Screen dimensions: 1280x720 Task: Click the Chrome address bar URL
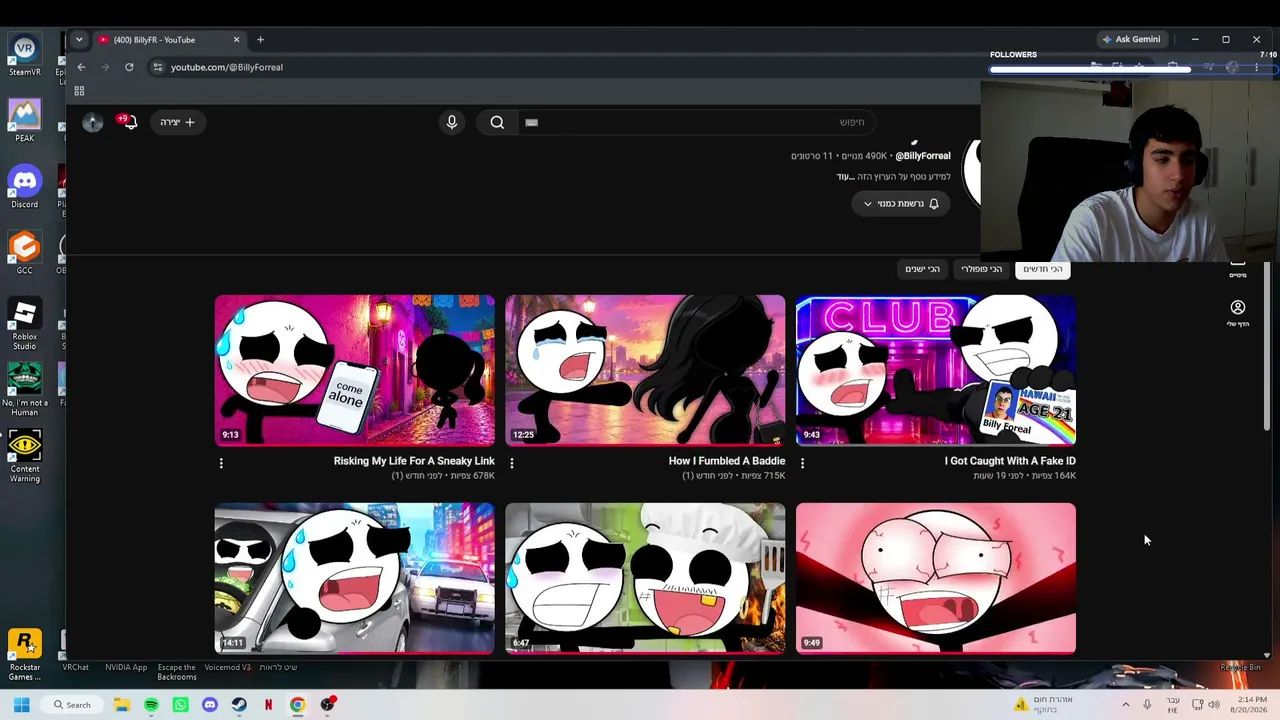(227, 67)
